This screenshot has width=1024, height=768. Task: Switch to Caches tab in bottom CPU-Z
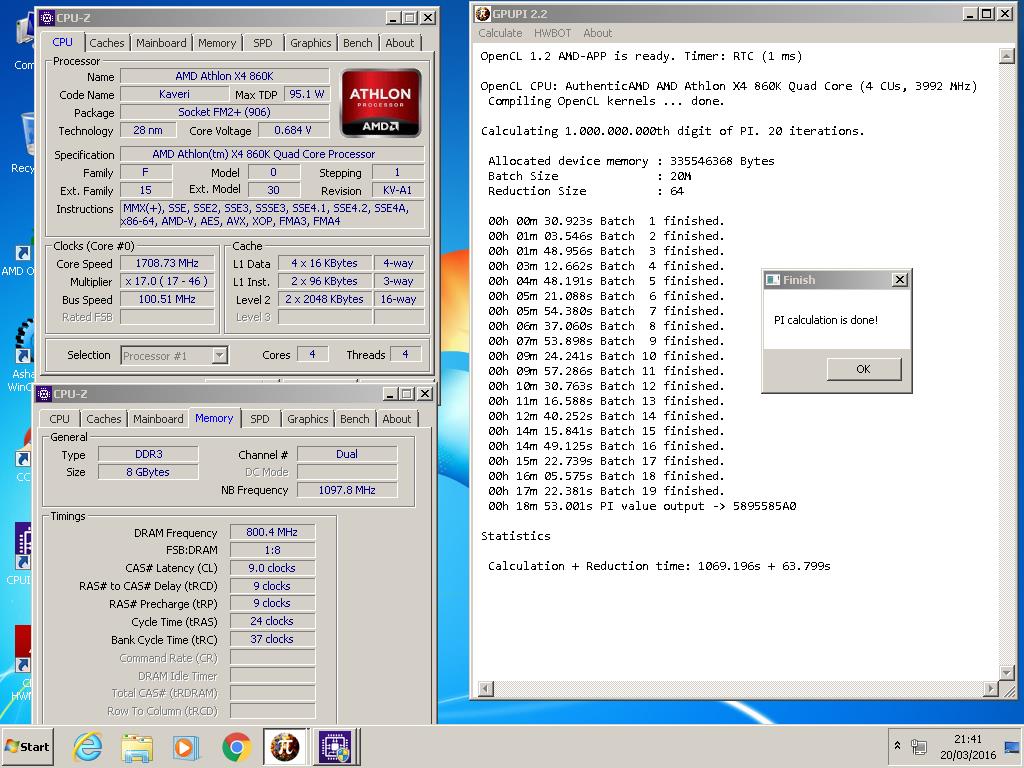coord(104,419)
